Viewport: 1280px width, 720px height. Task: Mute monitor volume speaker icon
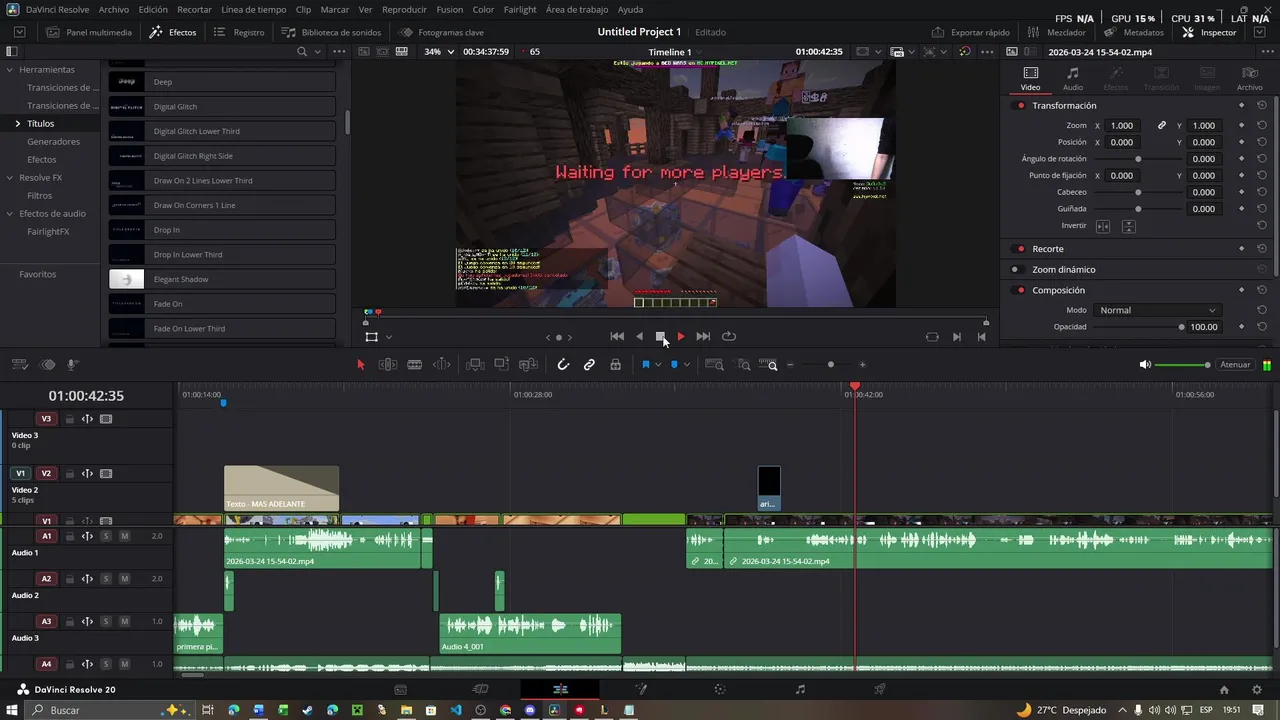pyautogui.click(x=1145, y=365)
